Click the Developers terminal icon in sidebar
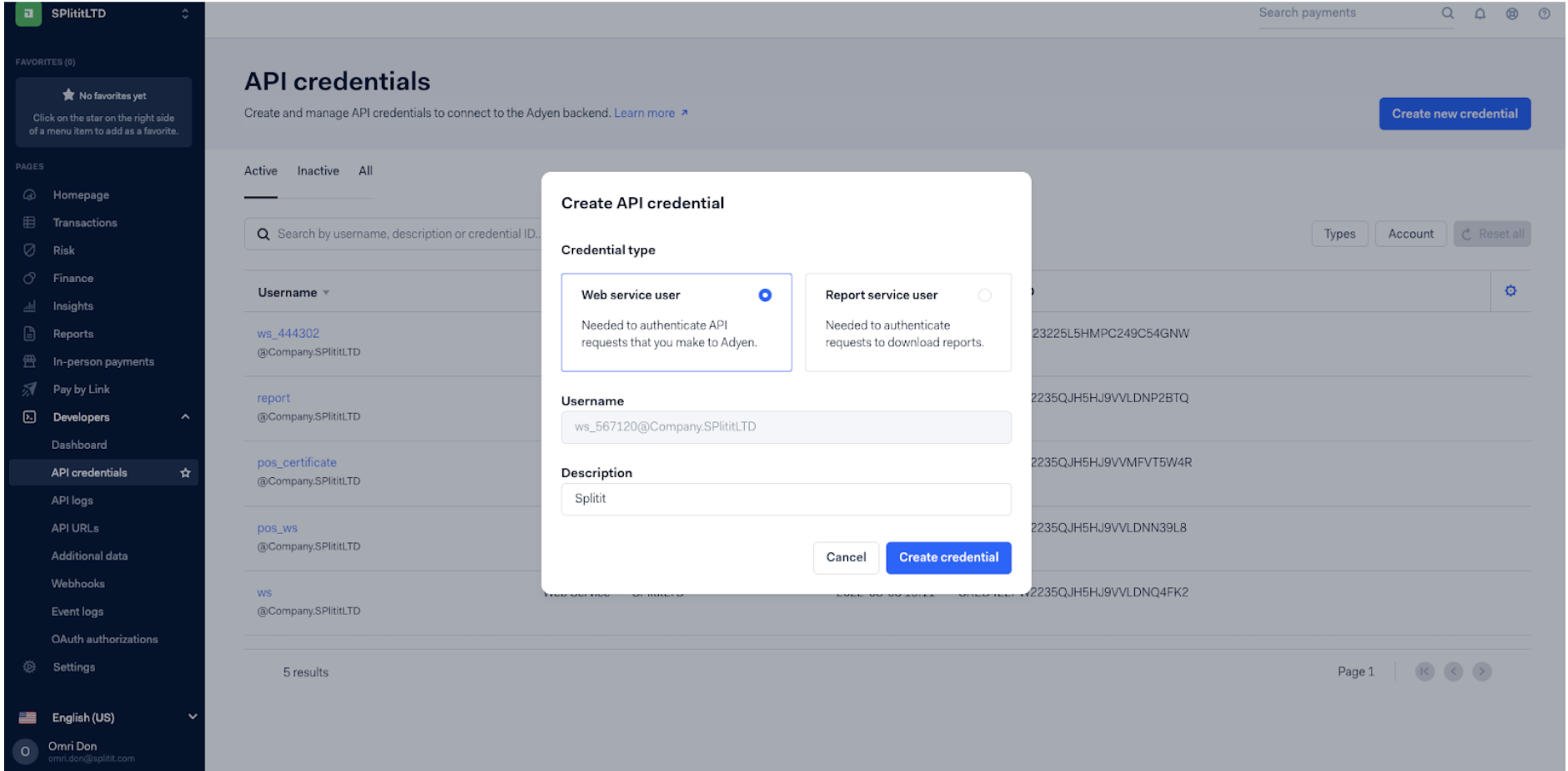This screenshot has width=1568, height=771. pyautogui.click(x=29, y=417)
